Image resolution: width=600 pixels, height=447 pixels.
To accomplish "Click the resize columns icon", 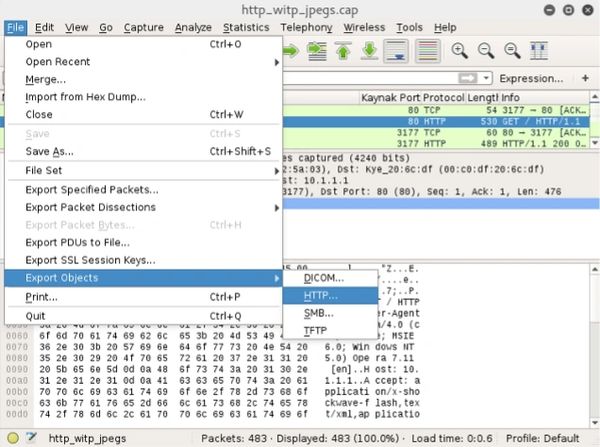I will 539,51.
